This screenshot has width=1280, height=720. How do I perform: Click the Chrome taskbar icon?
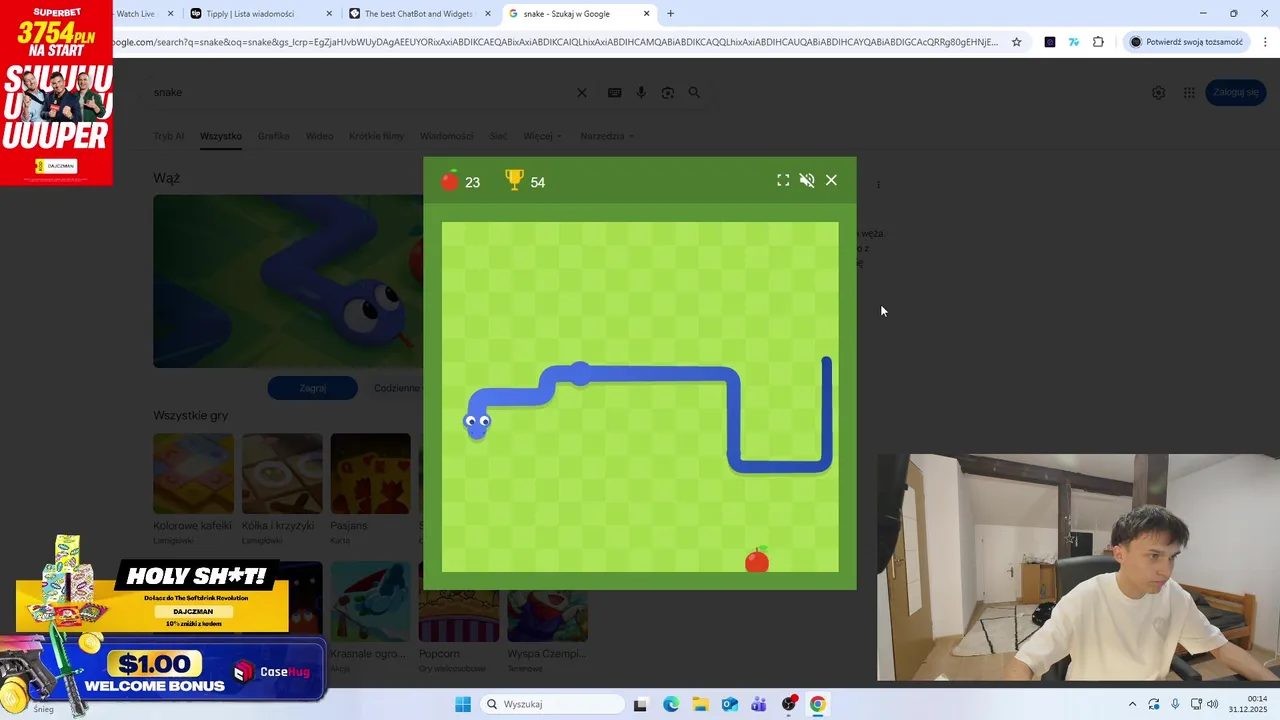(818, 704)
